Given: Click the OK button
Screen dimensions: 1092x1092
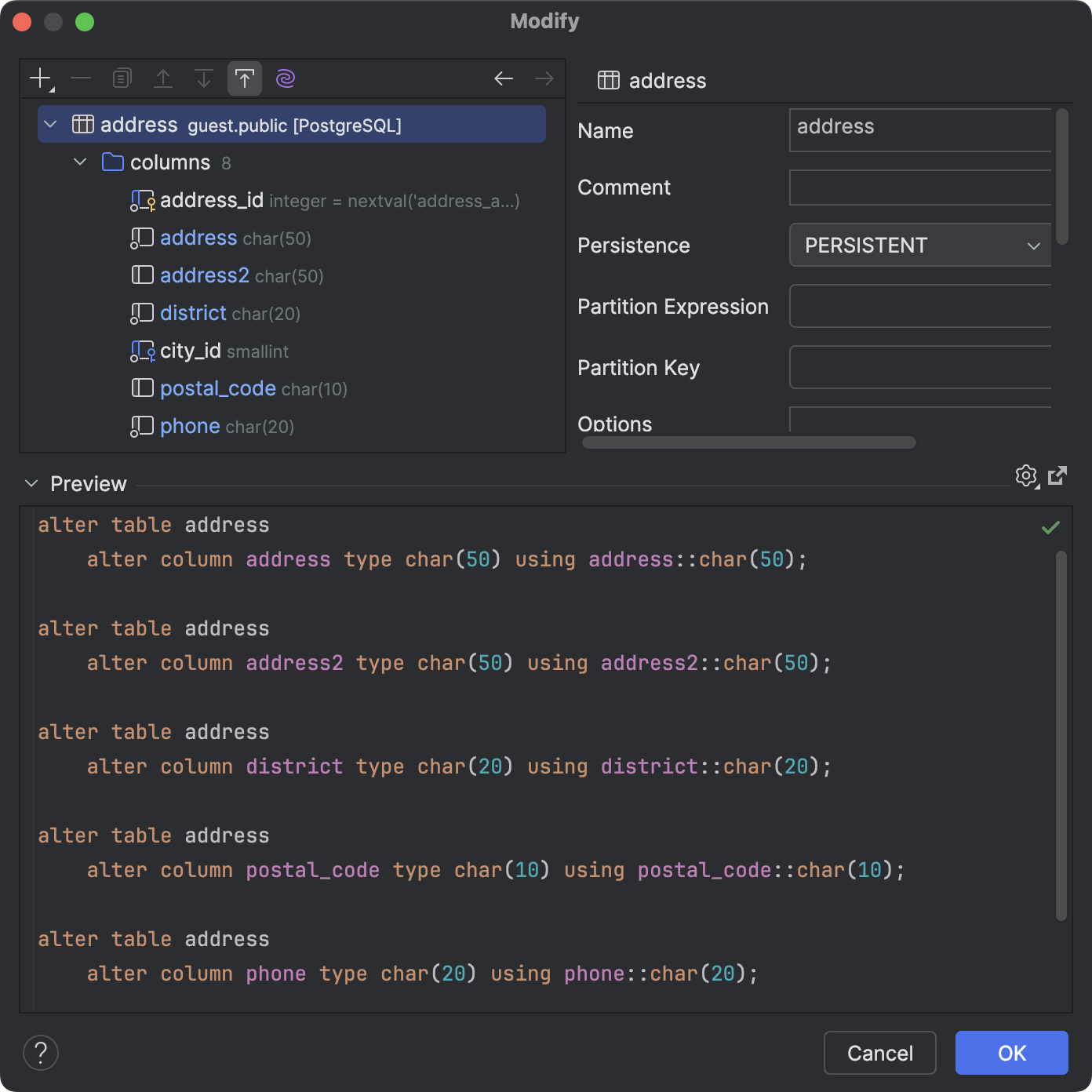Looking at the screenshot, I should coord(1011,1053).
